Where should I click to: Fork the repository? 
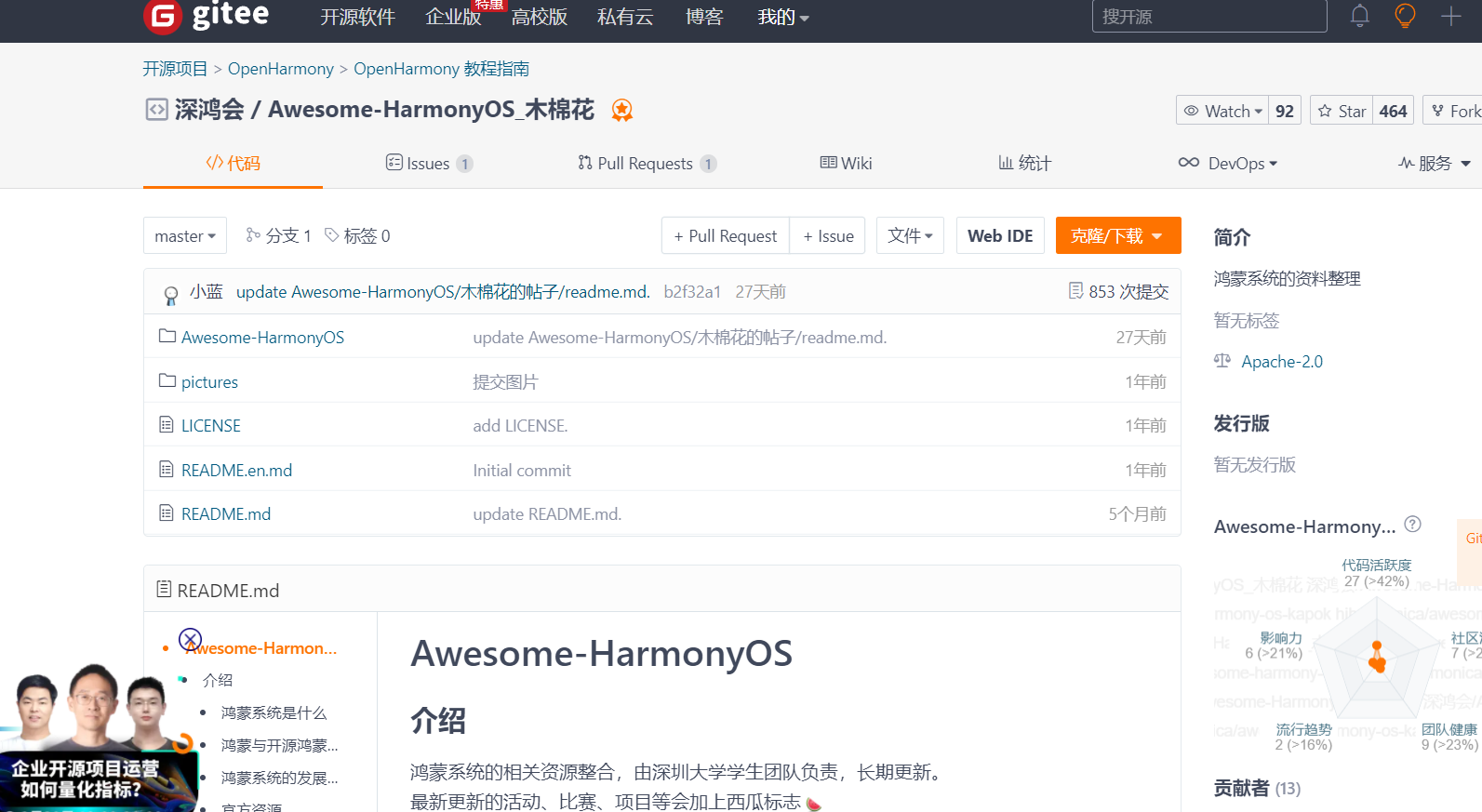coord(1455,111)
